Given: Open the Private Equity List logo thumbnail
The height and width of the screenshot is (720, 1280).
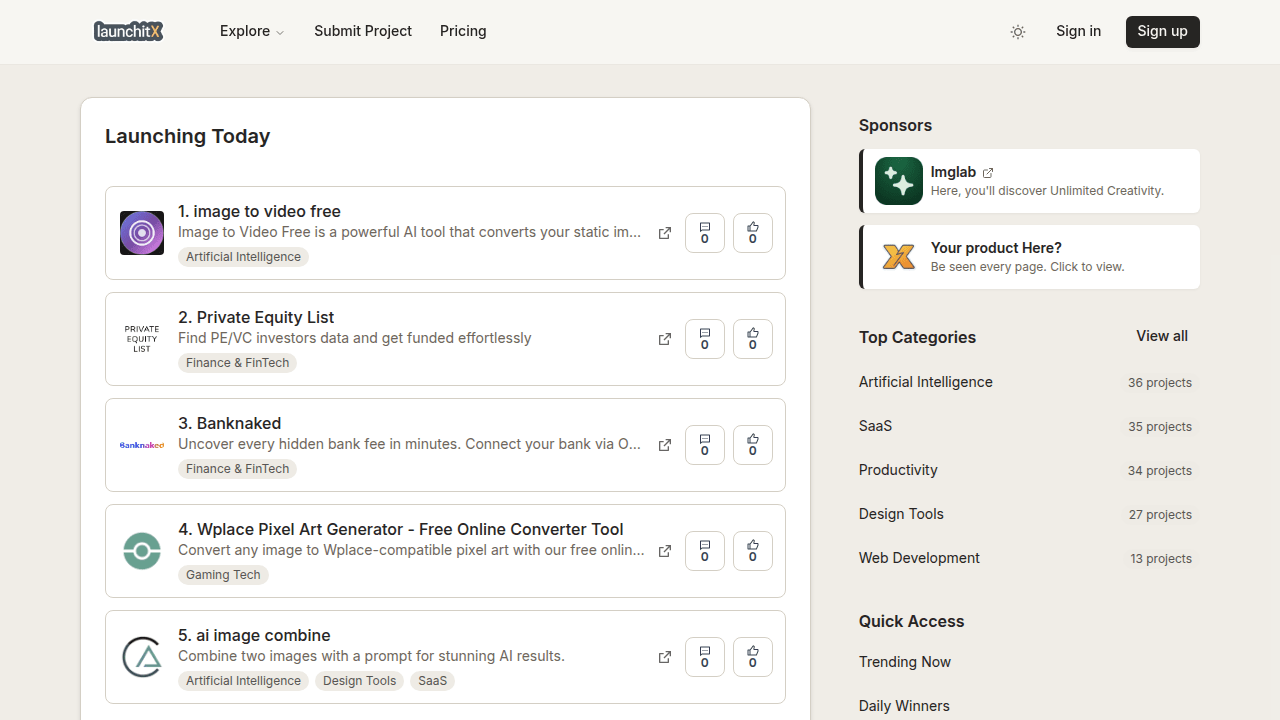Looking at the screenshot, I should pyautogui.click(x=142, y=339).
